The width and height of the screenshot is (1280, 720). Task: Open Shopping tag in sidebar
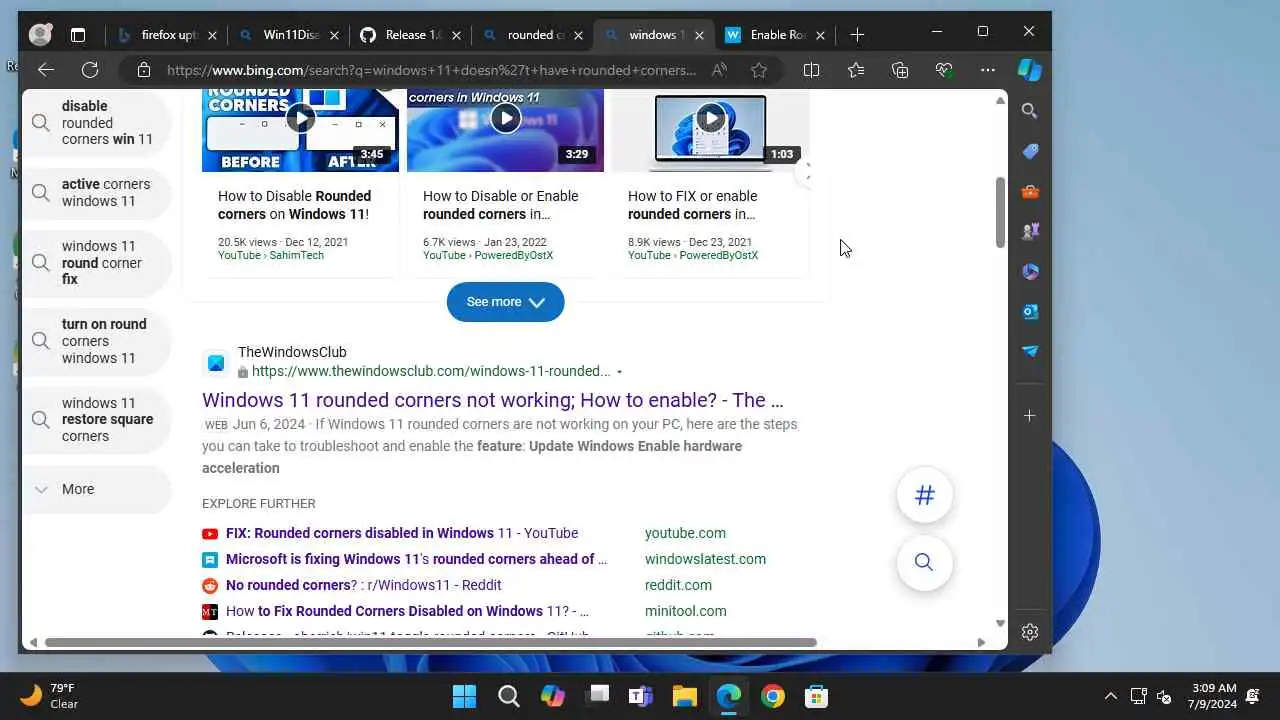click(1030, 151)
